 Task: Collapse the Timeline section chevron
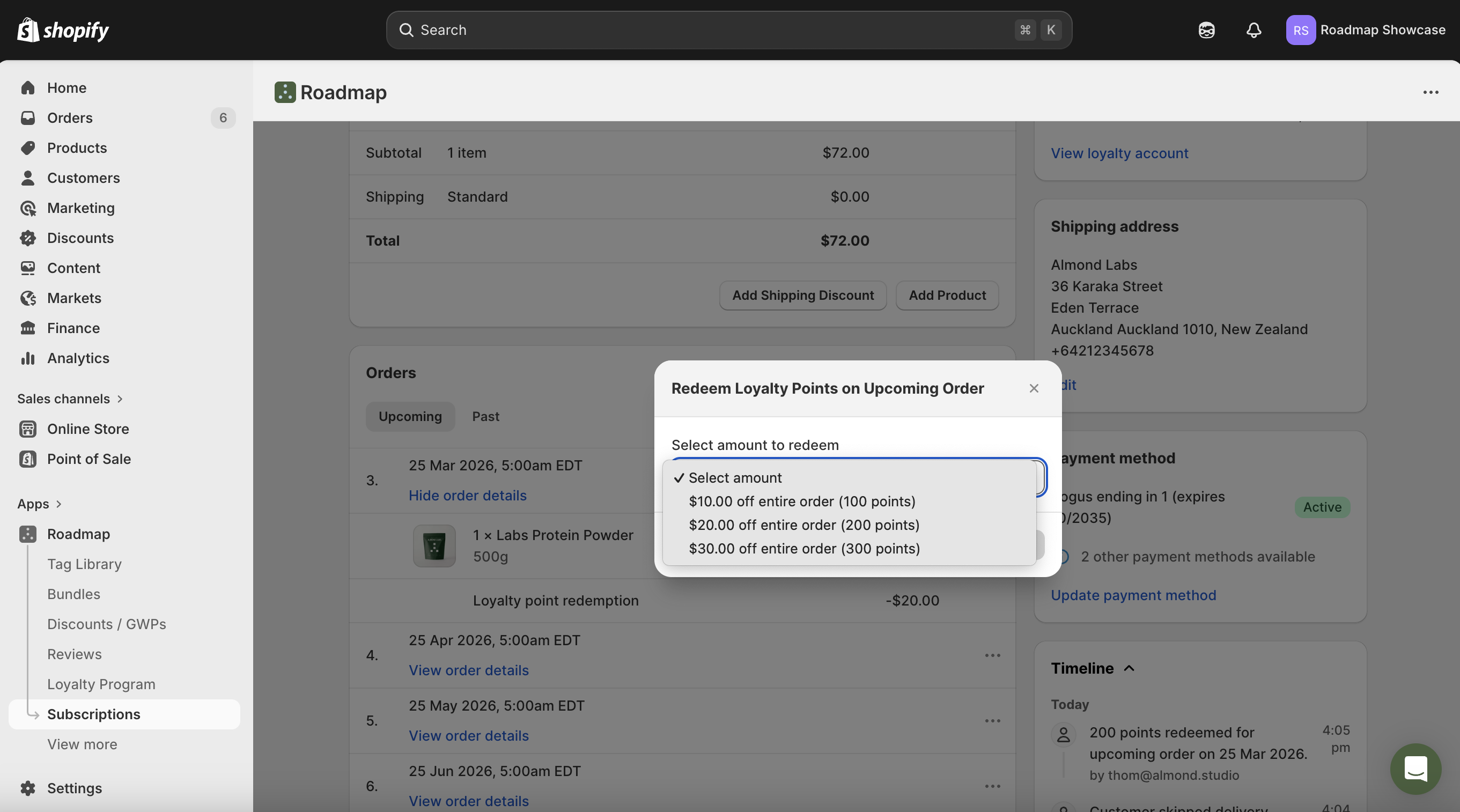pyautogui.click(x=1129, y=669)
